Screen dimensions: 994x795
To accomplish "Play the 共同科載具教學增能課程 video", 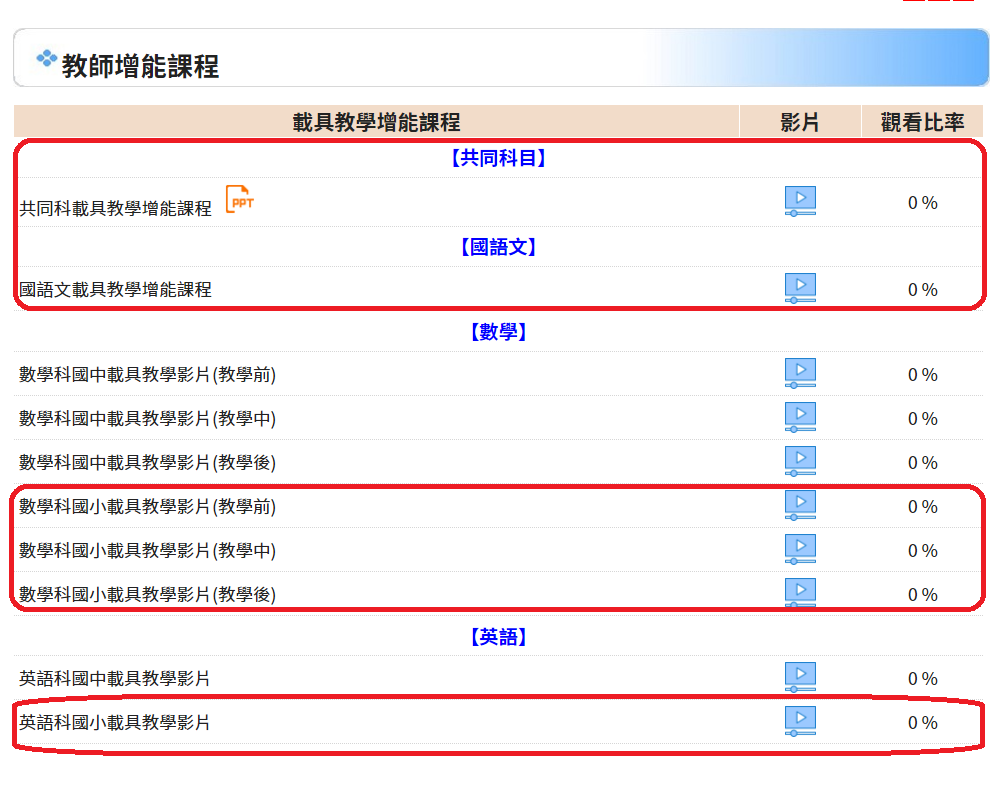I will tap(800, 201).
